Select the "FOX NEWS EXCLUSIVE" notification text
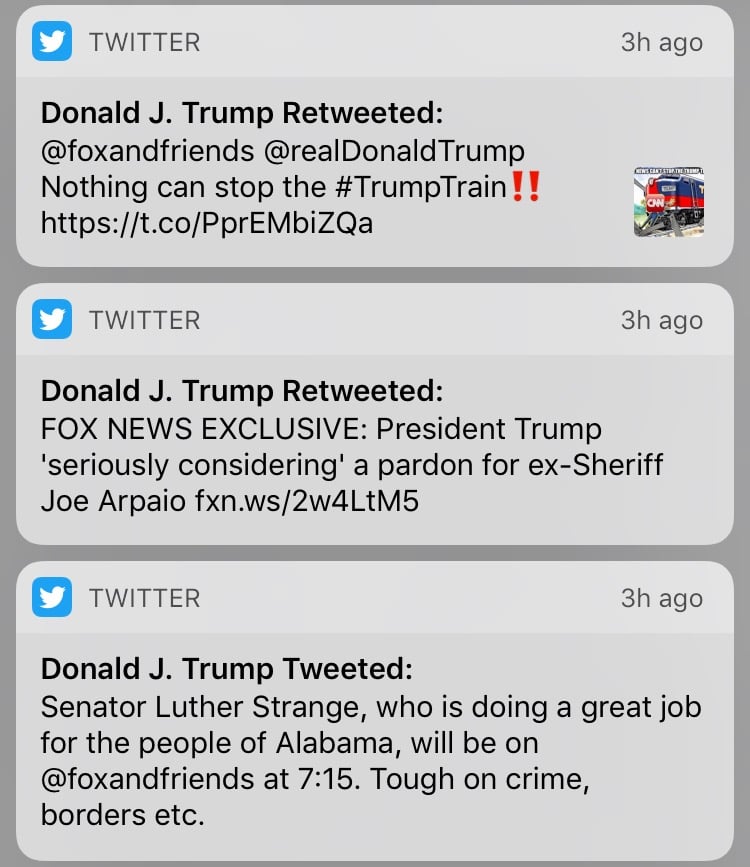The height and width of the screenshot is (867, 750). [x=321, y=430]
